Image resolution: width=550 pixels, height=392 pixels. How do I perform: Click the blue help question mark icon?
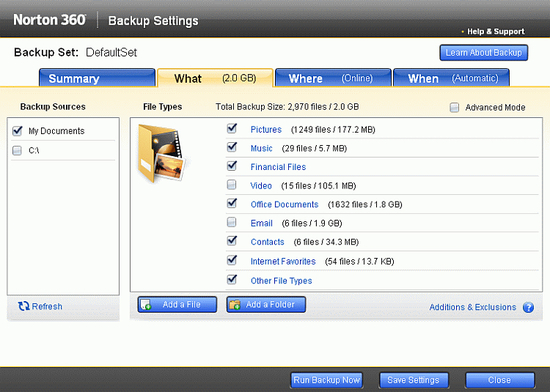528,307
